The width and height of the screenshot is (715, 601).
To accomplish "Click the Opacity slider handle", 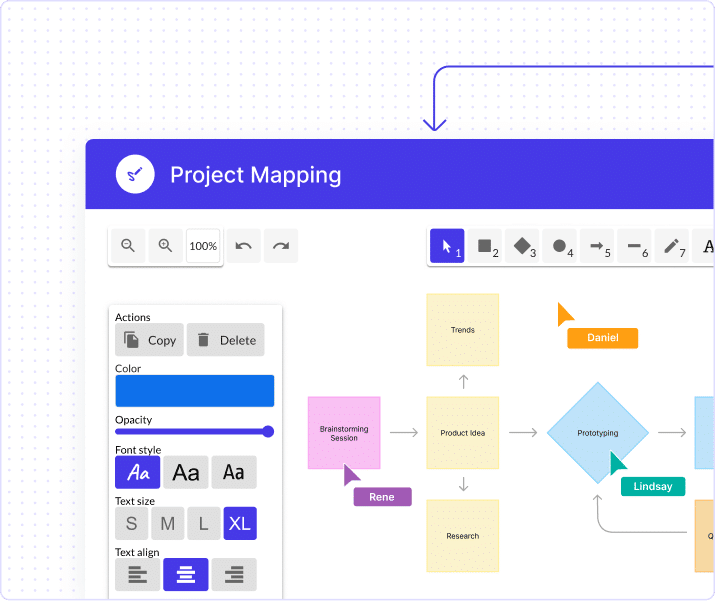I will [x=267, y=432].
